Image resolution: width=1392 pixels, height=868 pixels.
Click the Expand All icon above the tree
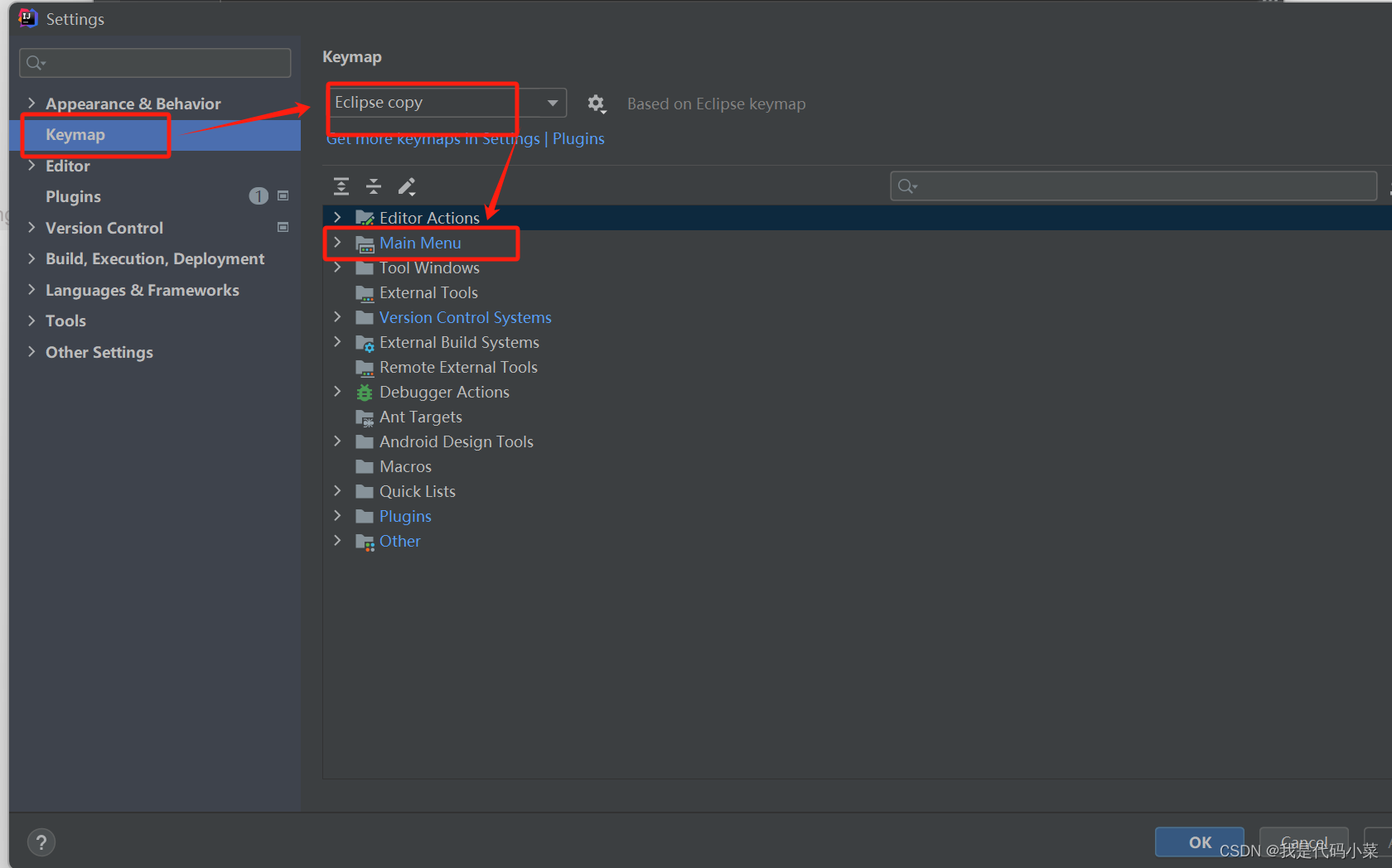click(x=341, y=186)
